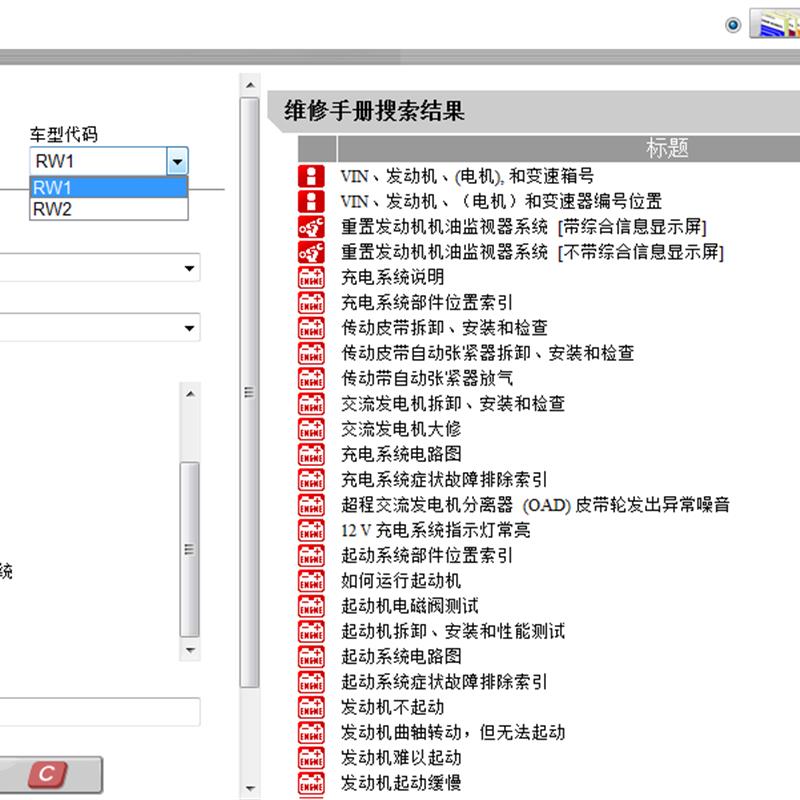Click the red C clear button

47,774
